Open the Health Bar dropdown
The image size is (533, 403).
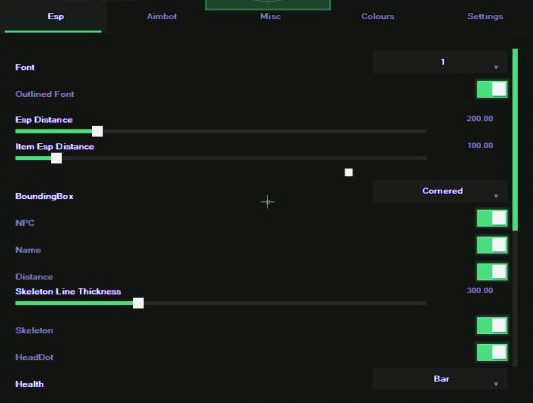tap(440, 379)
